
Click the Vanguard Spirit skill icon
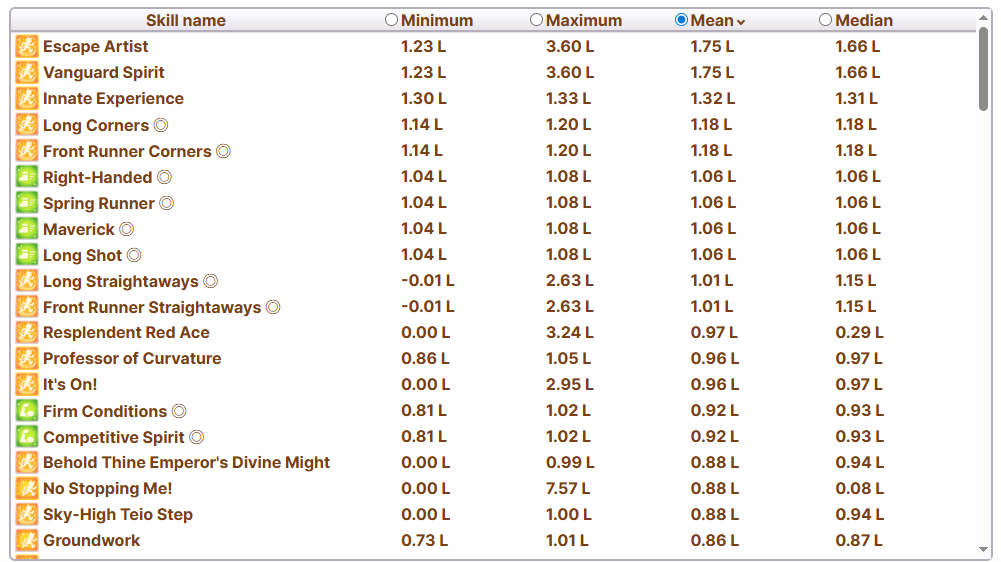(x=27, y=73)
